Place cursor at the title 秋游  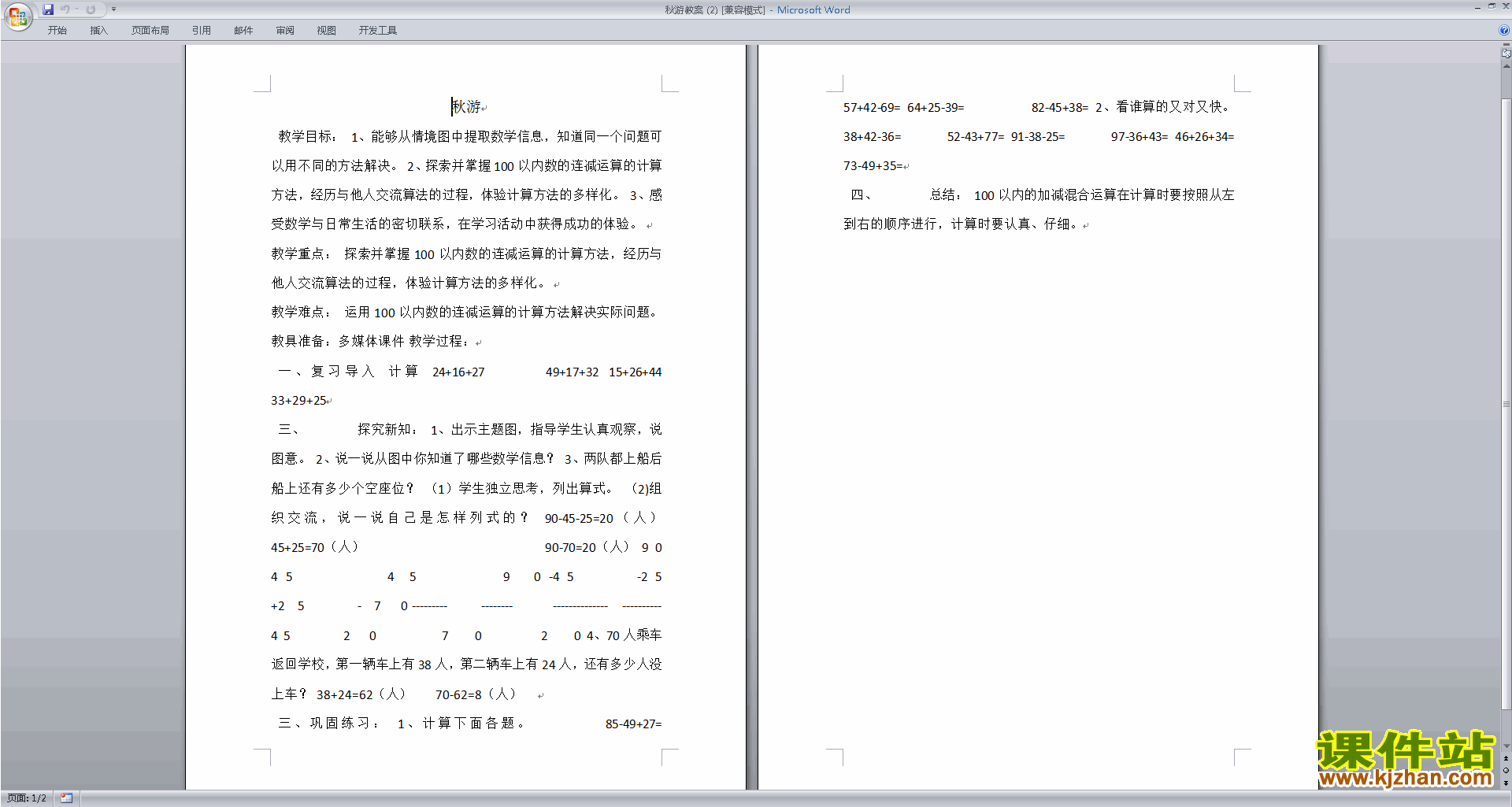tap(466, 106)
